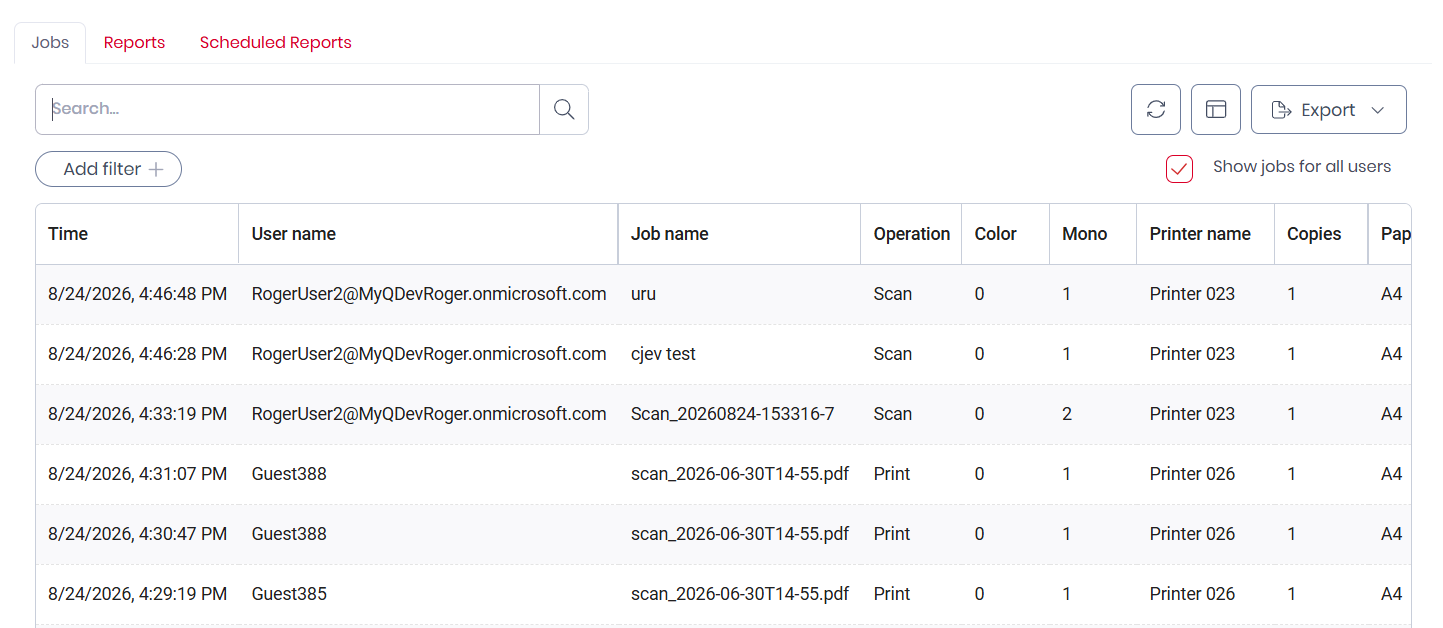The height and width of the screenshot is (628, 1443).
Task: Click user name Guest385
Action: coord(289,594)
